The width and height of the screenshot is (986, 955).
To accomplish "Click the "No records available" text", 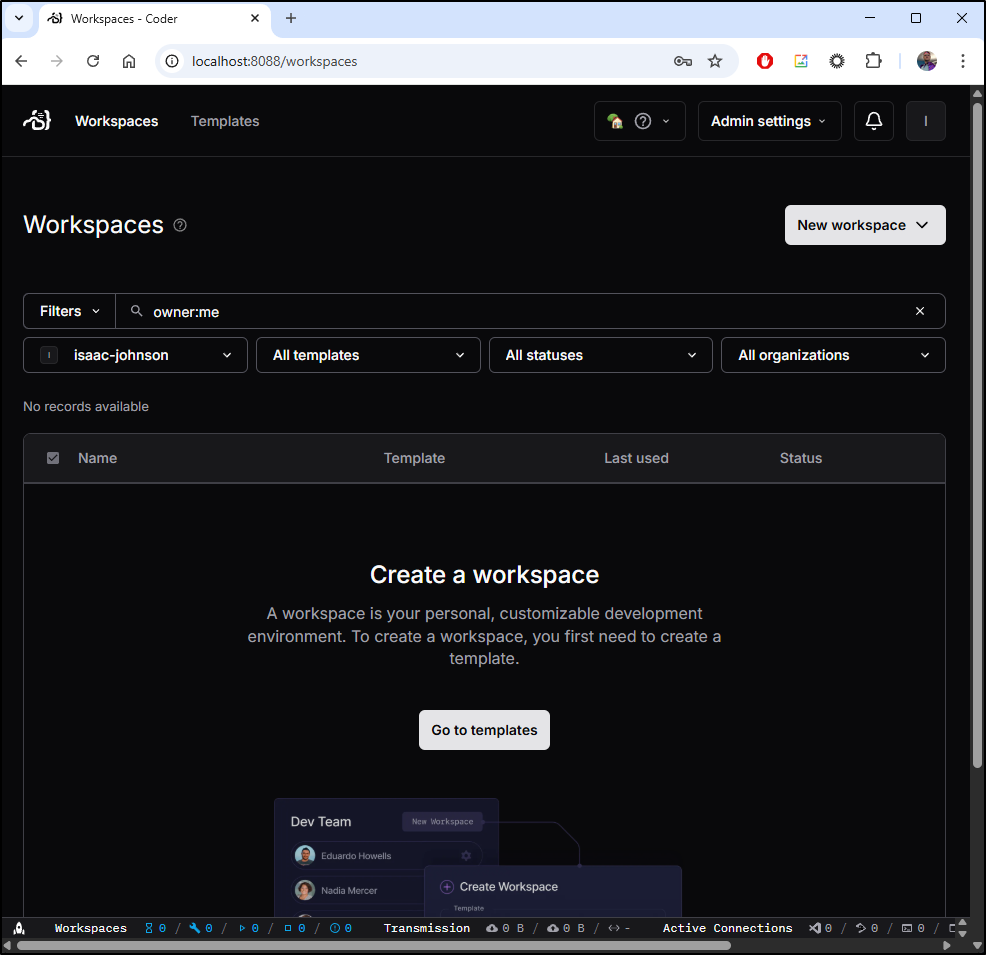I will coord(86,406).
